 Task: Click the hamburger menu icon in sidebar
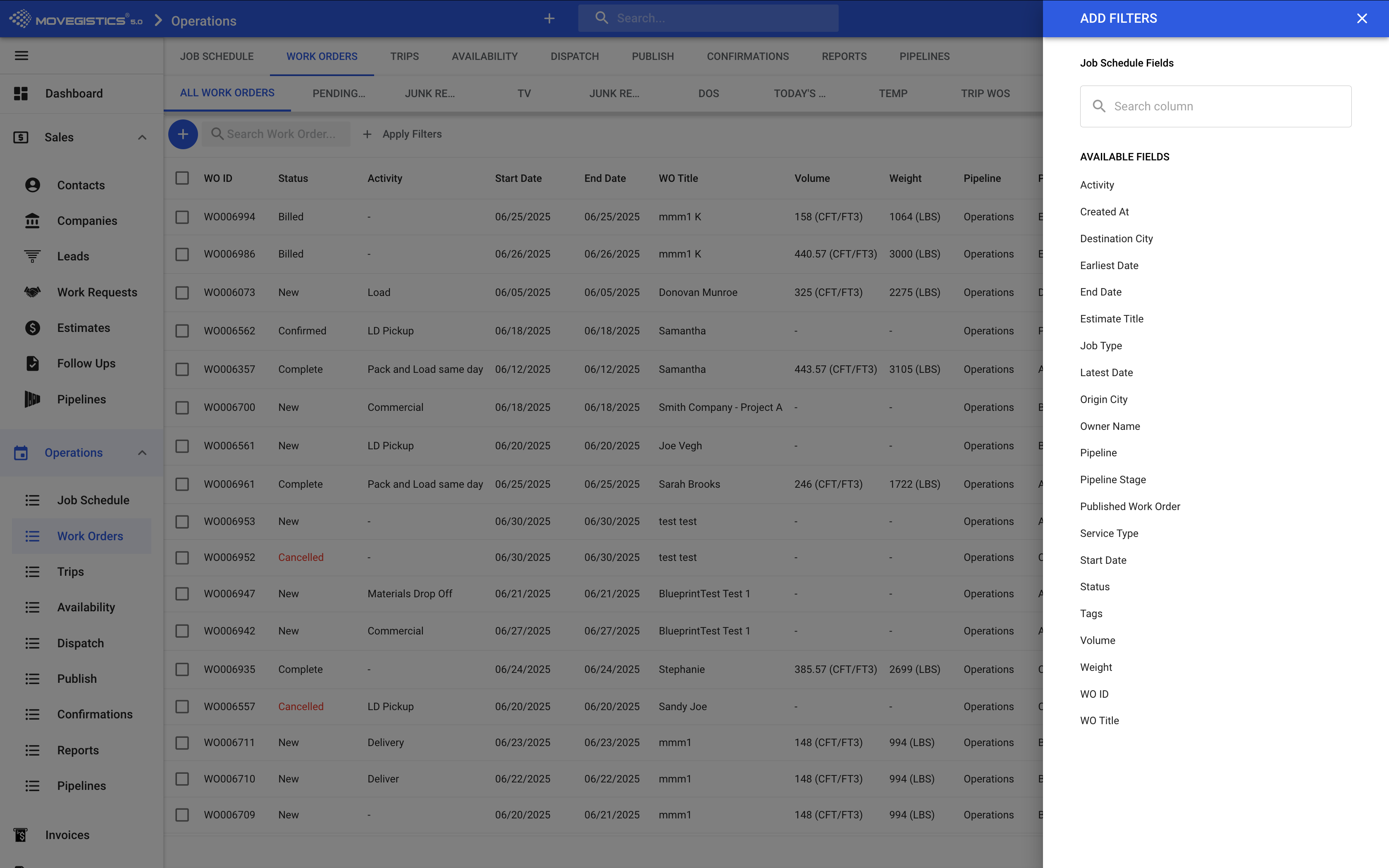[x=21, y=56]
